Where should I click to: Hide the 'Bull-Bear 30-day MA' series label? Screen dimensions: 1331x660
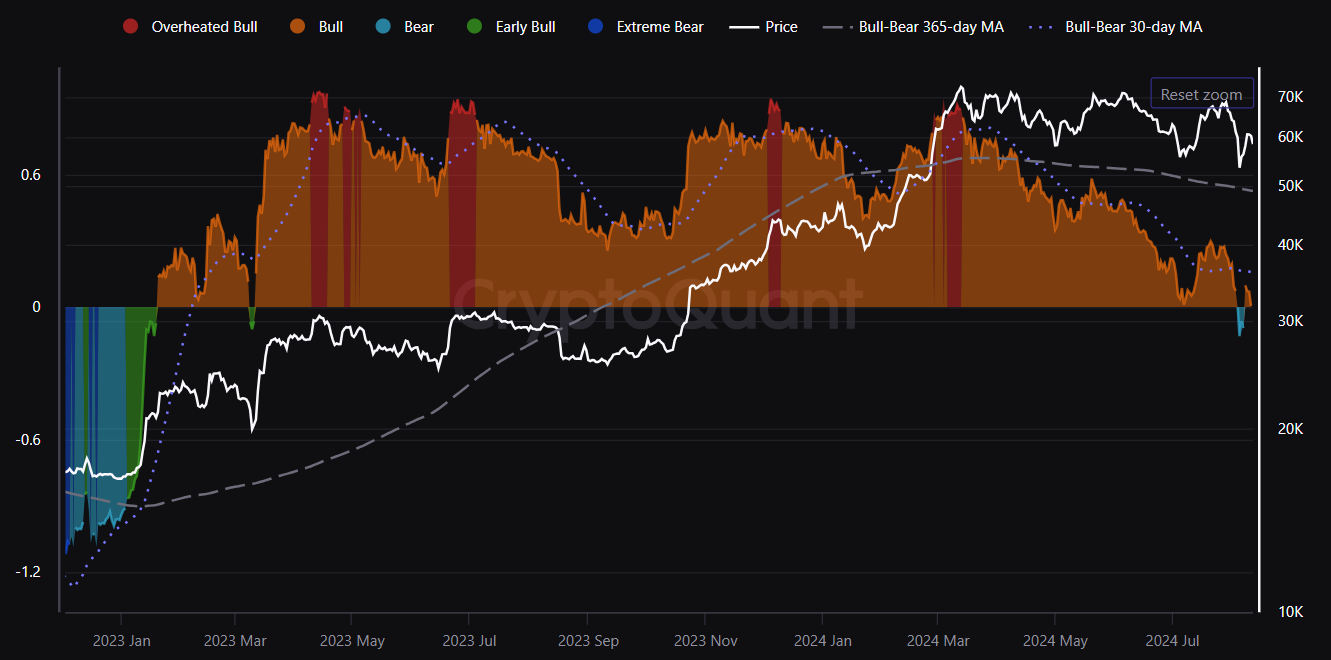[x=1134, y=27]
